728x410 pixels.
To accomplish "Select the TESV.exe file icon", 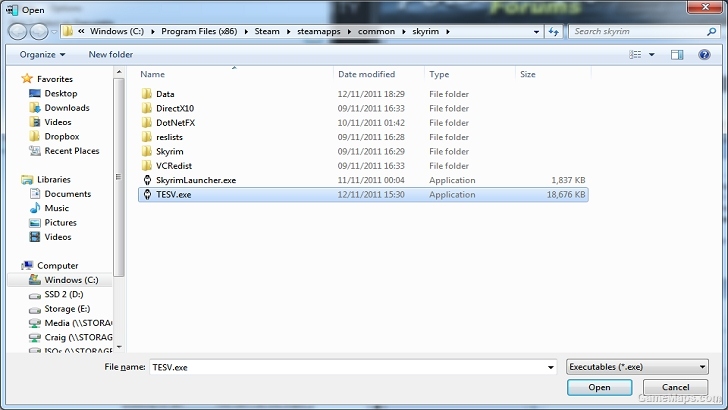I will (x=147, y=195).
